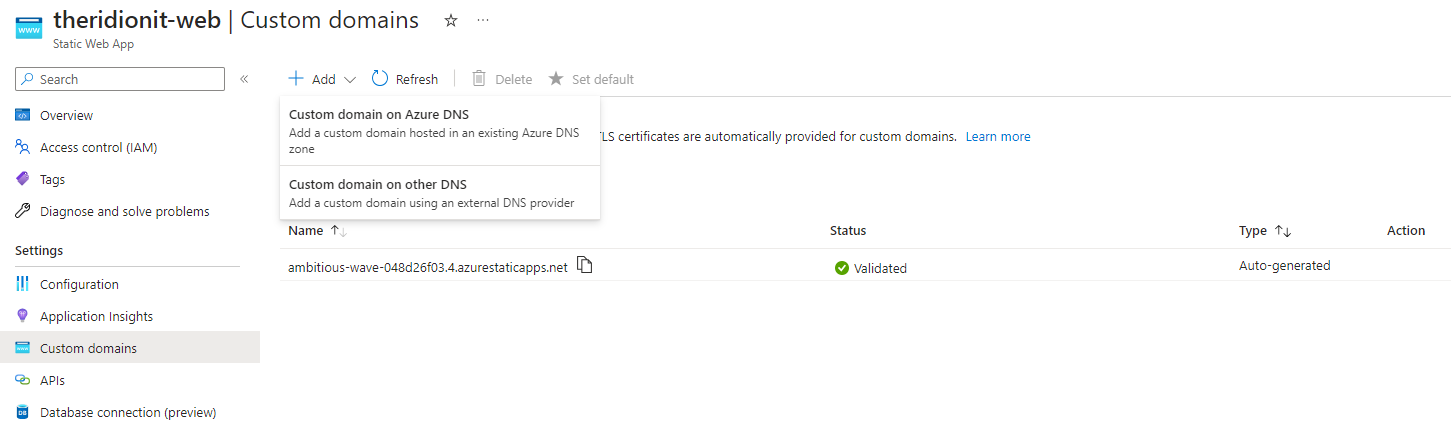Click the Access control people icon
The image size is (1451, 425).
23,147
